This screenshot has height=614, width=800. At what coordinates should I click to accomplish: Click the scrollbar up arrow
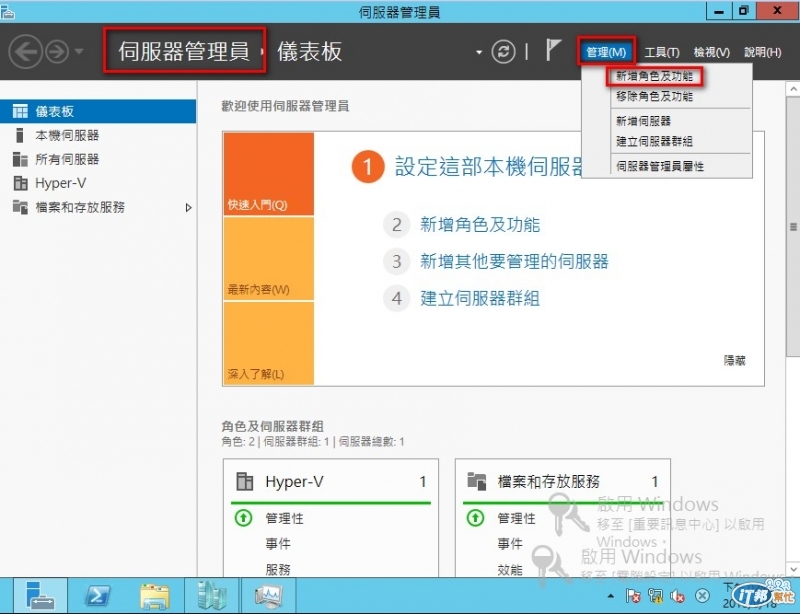tap(793, 89)
